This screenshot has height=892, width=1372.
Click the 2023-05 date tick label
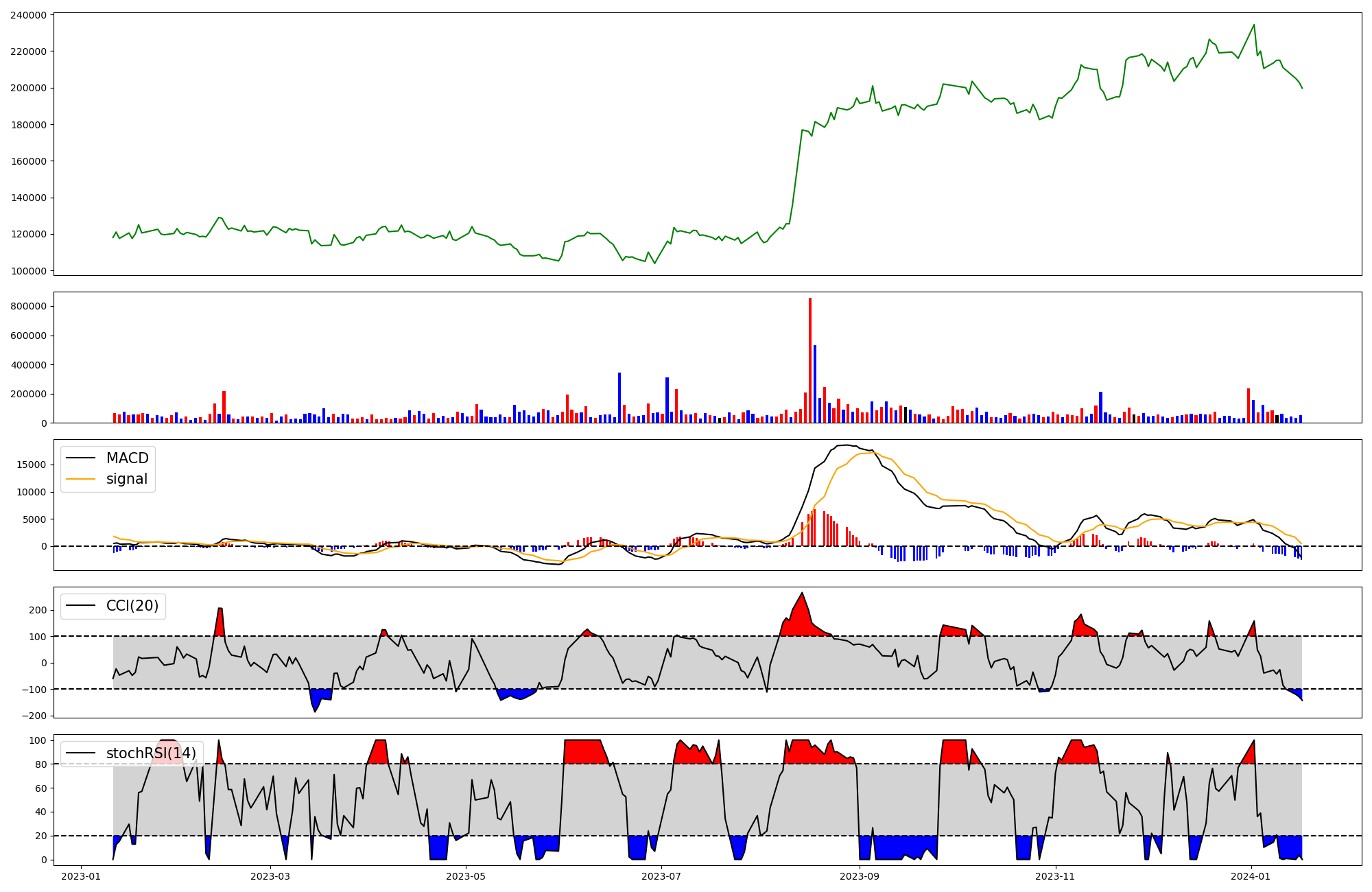(x=466, y=876)
